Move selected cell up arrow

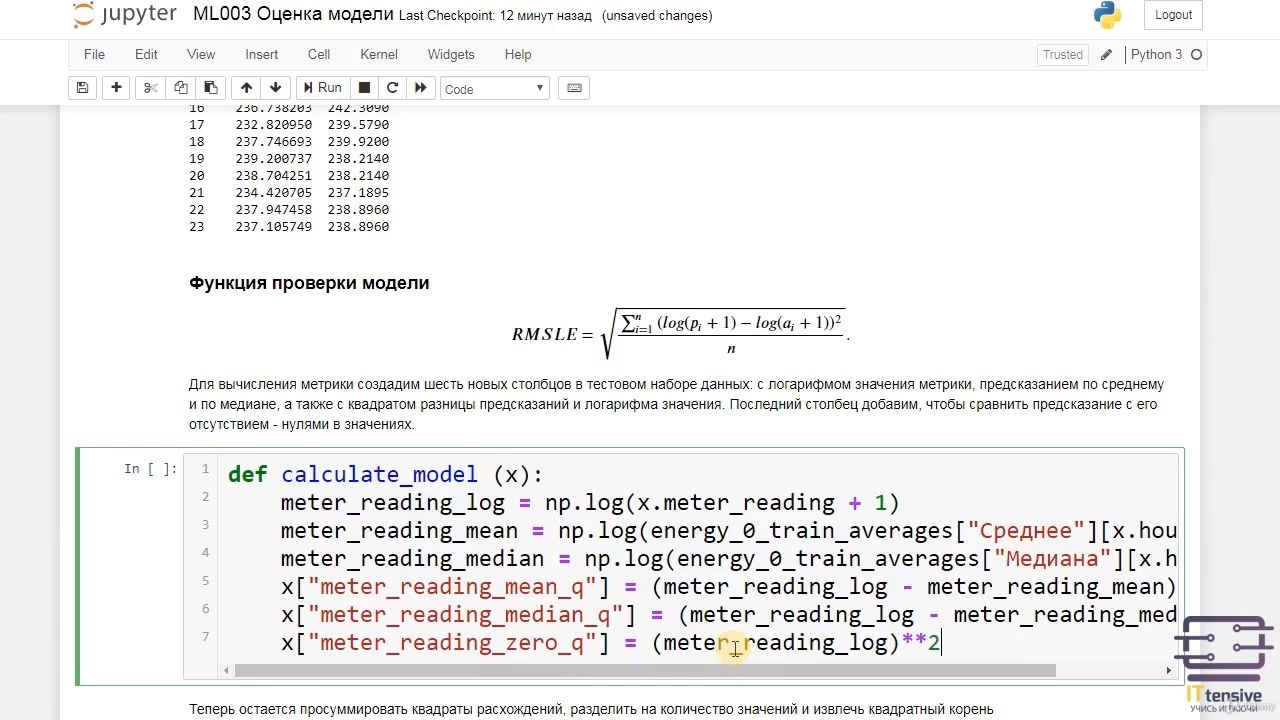247,88
